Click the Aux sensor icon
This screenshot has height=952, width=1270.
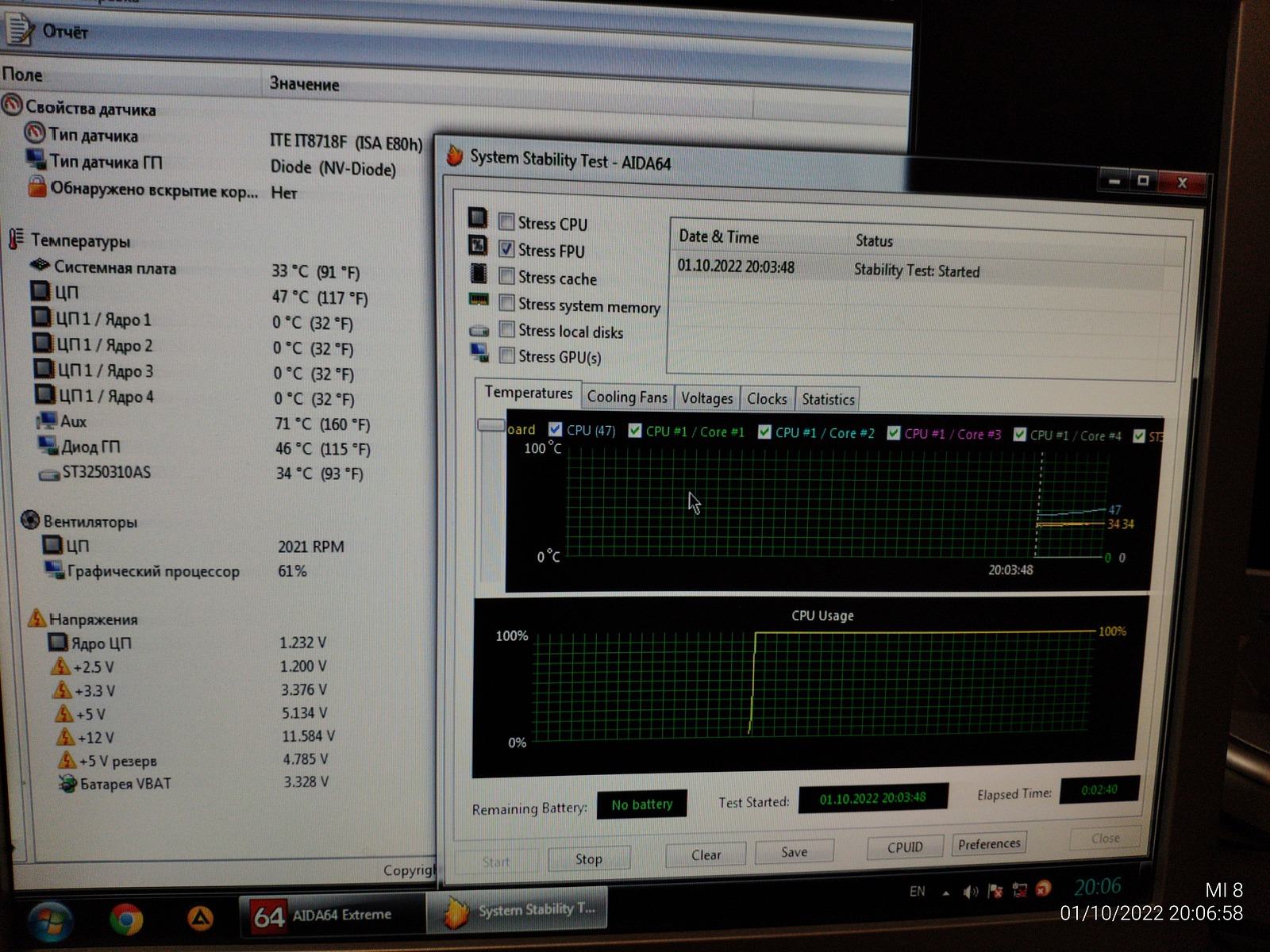coord(46,420)
